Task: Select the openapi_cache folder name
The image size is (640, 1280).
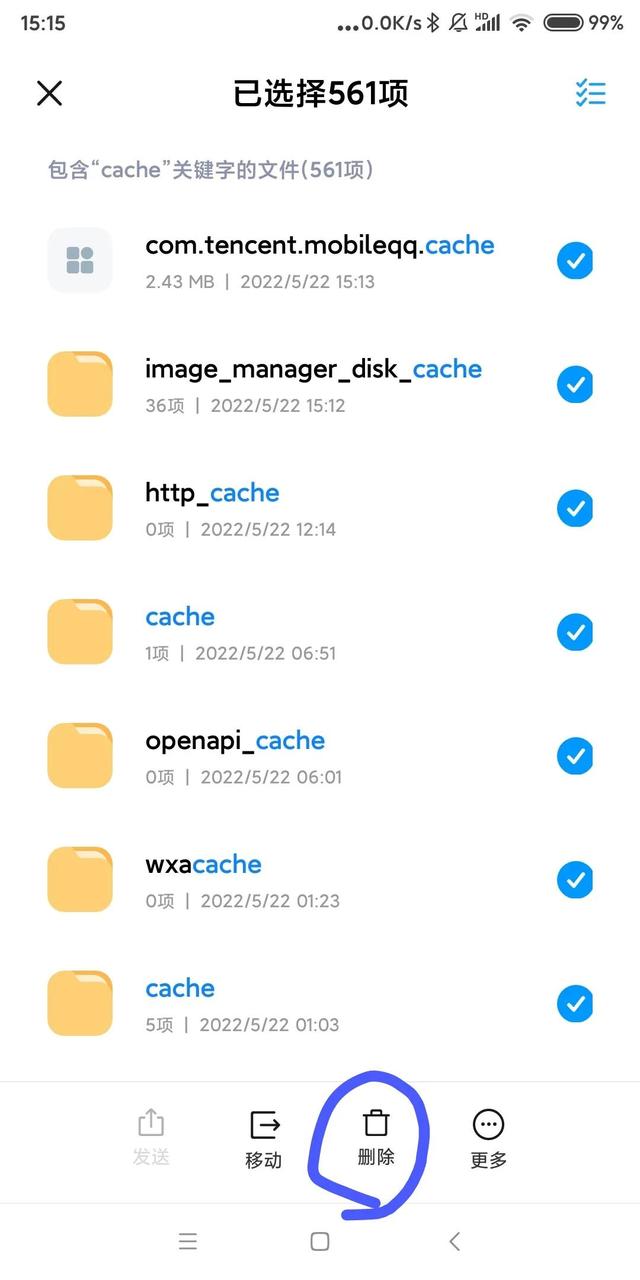Action: pos(235,741)
